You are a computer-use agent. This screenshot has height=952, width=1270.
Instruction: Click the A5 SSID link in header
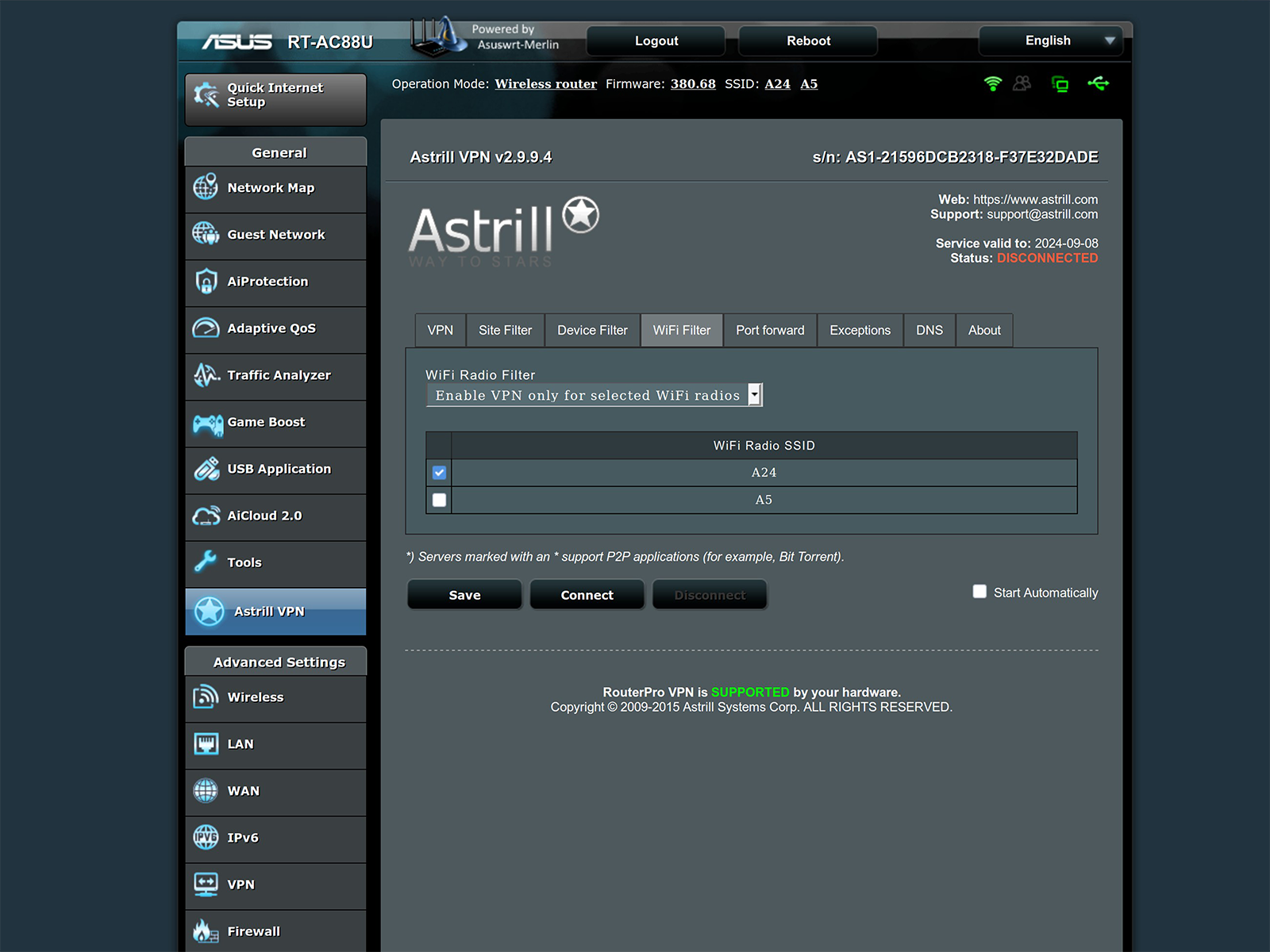pos(809,84)
